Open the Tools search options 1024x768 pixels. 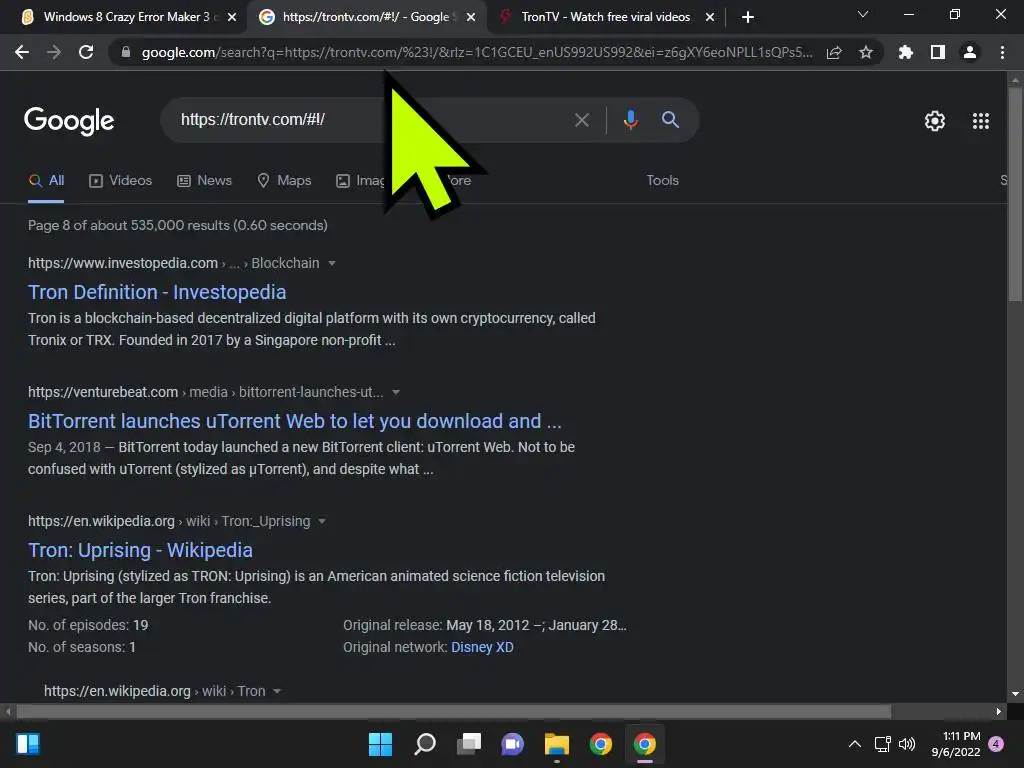[662, 181]
